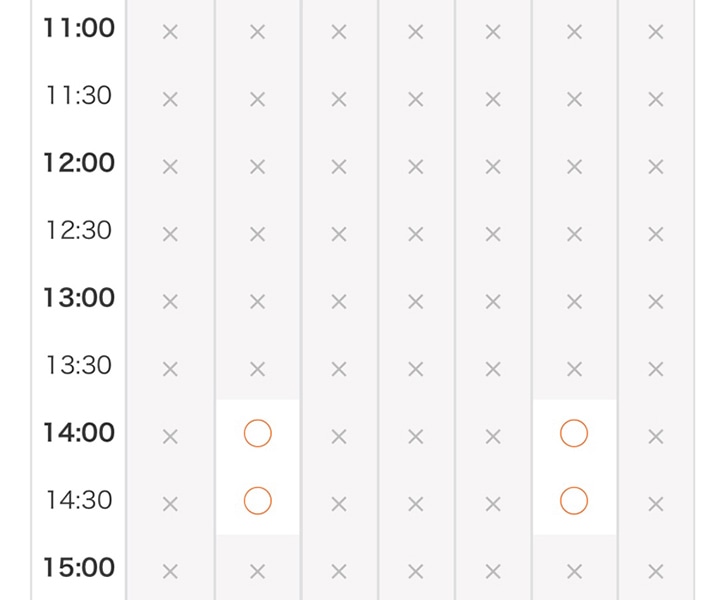Click the 11:00 time label
This screenshot has width=720, height=600.
pos(79,28)
